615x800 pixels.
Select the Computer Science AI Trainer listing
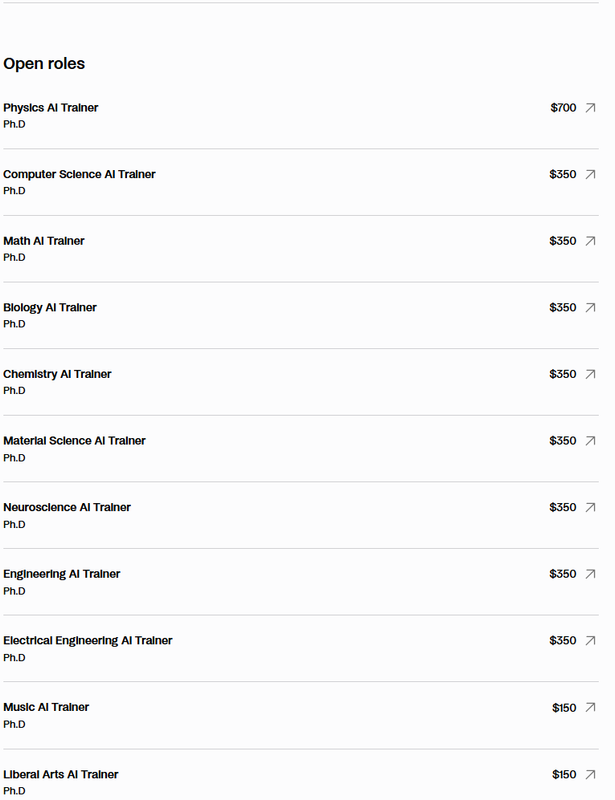79,174
